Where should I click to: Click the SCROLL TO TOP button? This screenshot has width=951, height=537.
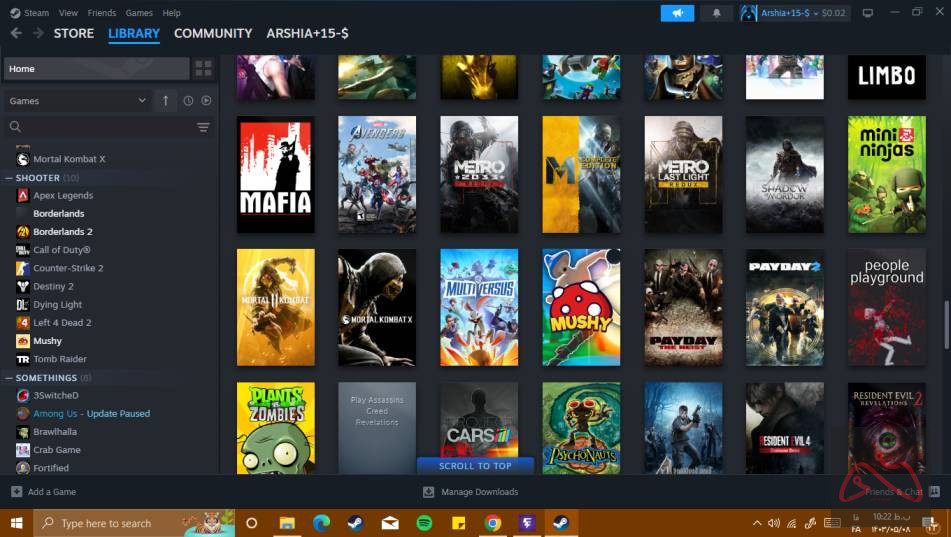pos(475,466)
